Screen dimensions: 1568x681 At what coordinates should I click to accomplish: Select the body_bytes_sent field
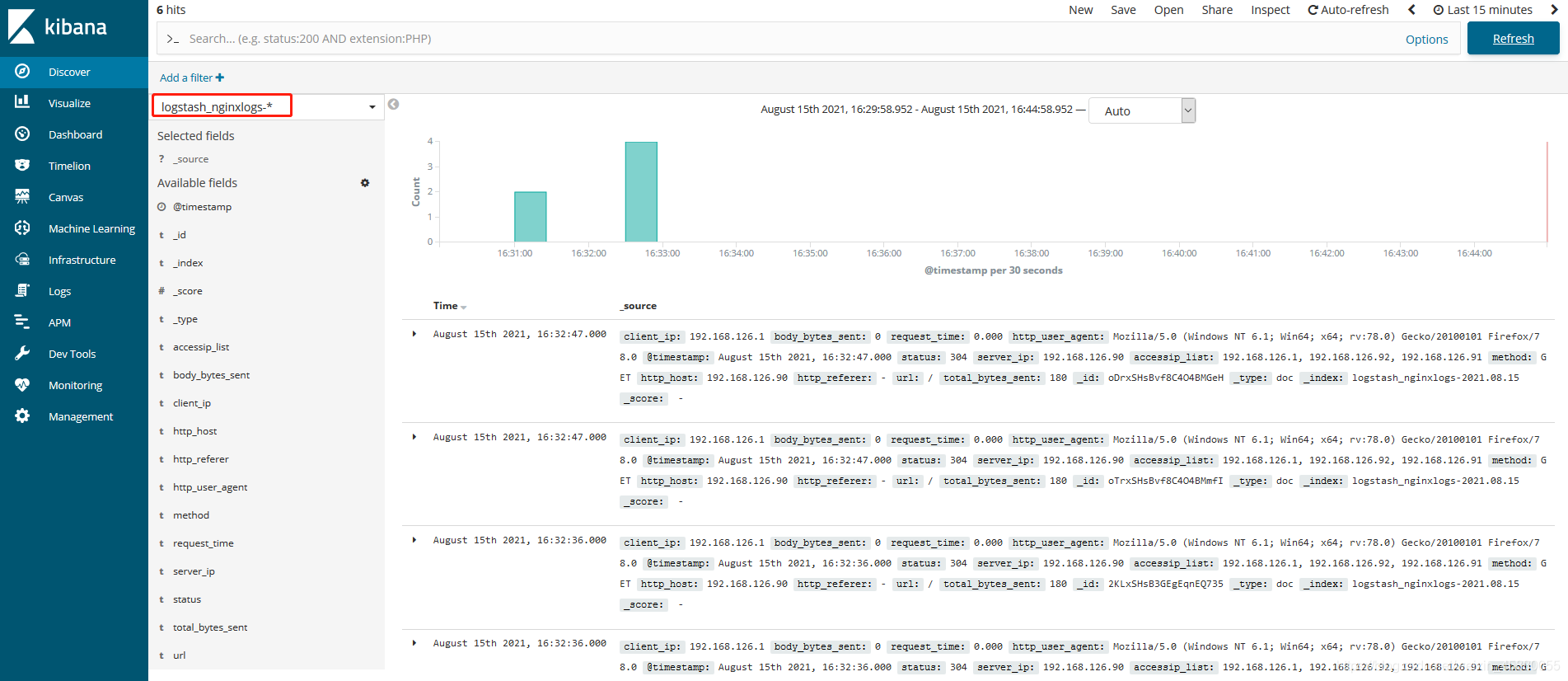click(x=211, y=375)
